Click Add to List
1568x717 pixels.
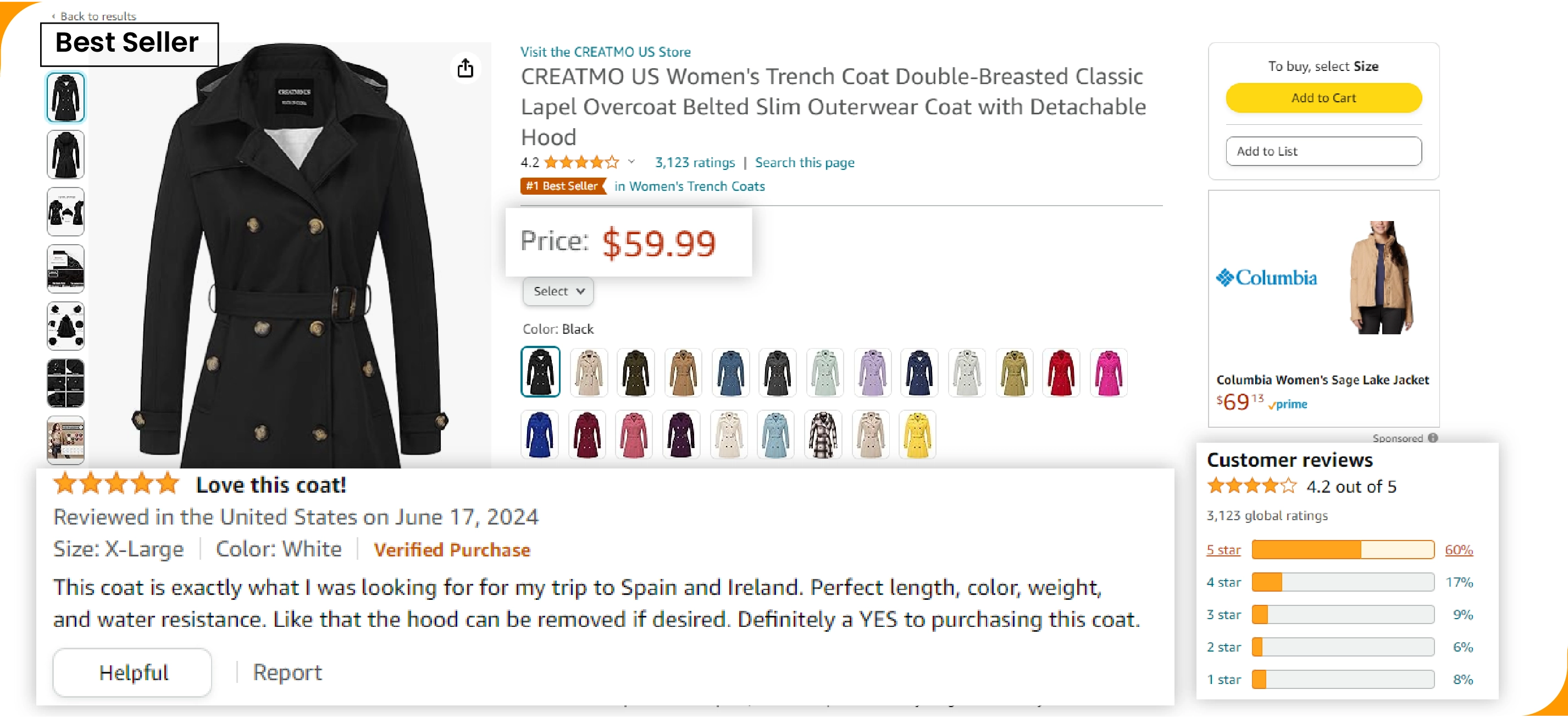1323,151
